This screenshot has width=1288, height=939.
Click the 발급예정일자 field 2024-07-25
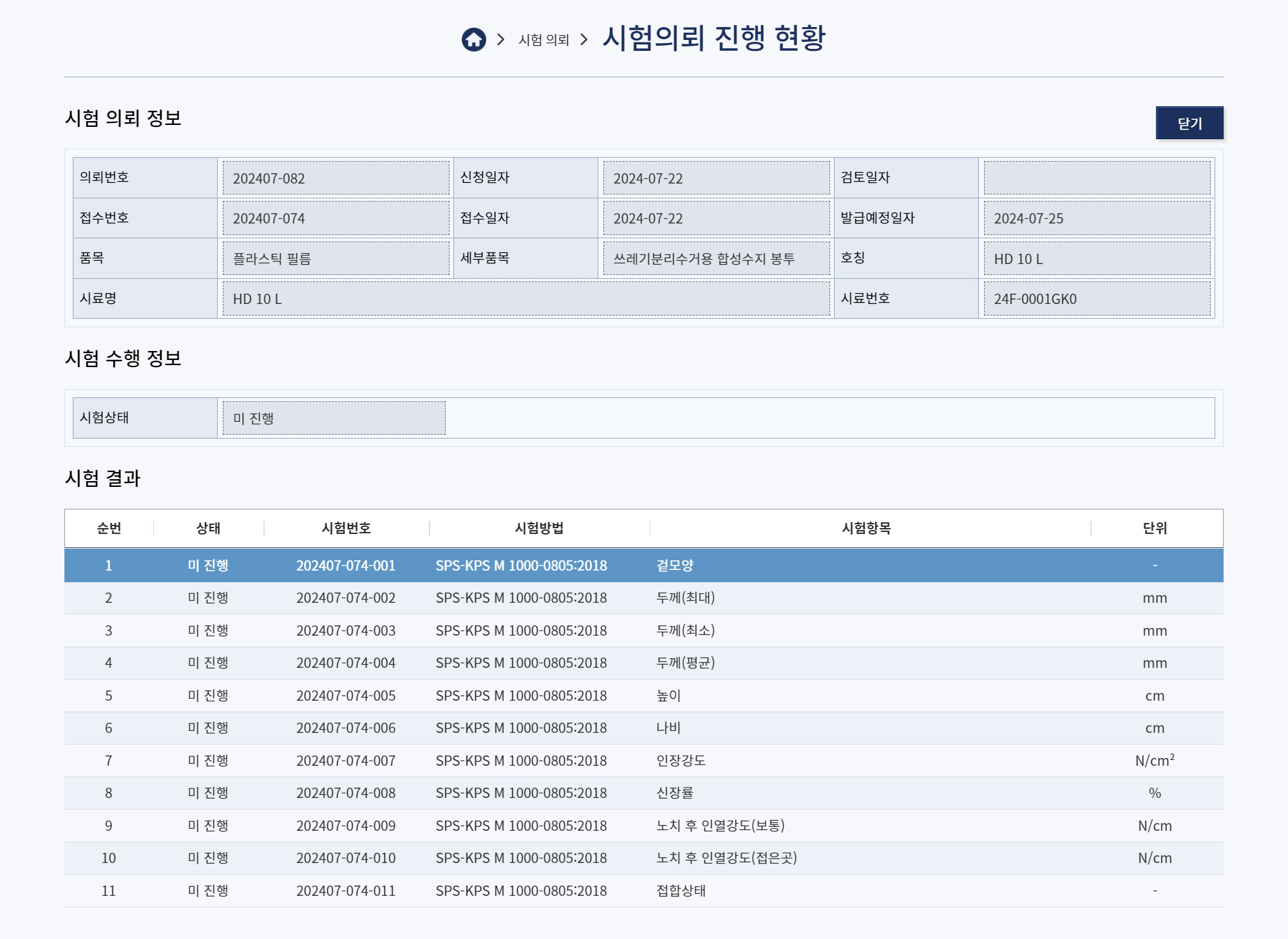tap(1096, 218)
